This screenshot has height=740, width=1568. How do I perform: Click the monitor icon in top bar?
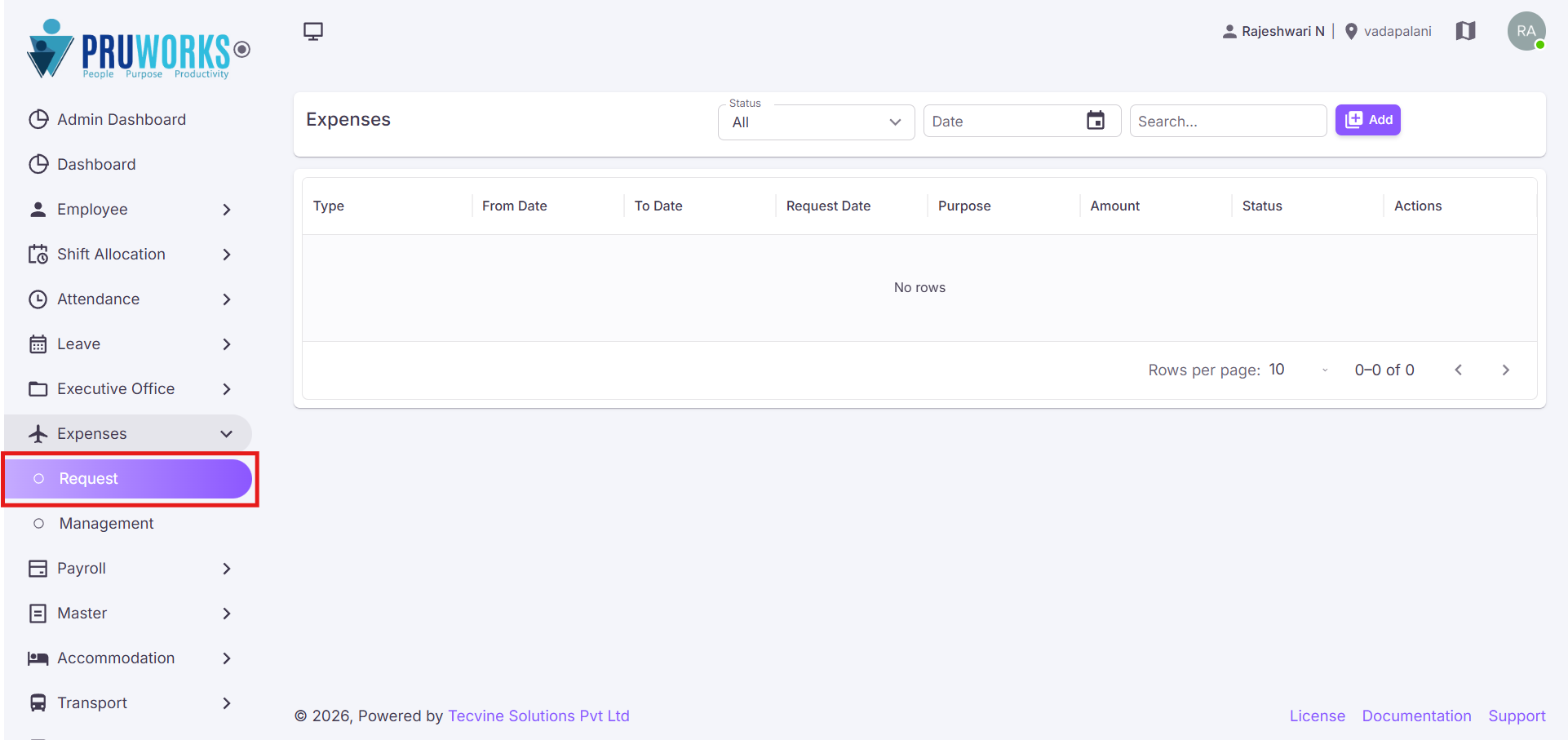(313, 31)
